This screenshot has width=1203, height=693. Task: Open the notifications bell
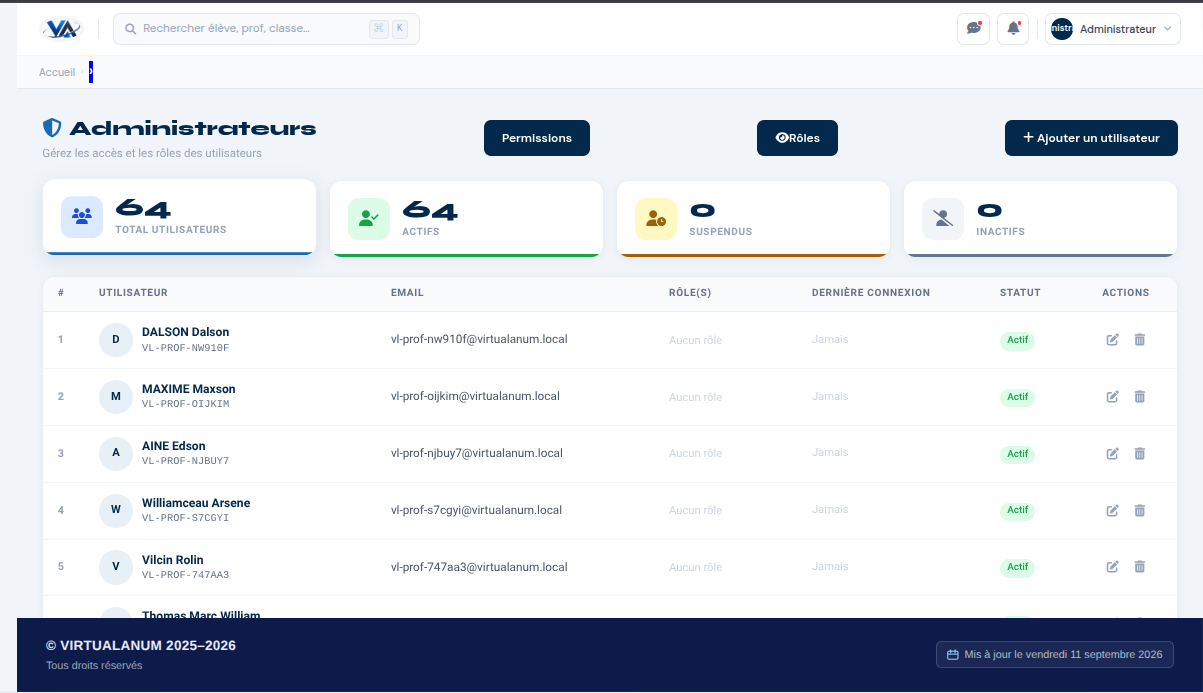tap(1013, 29)
